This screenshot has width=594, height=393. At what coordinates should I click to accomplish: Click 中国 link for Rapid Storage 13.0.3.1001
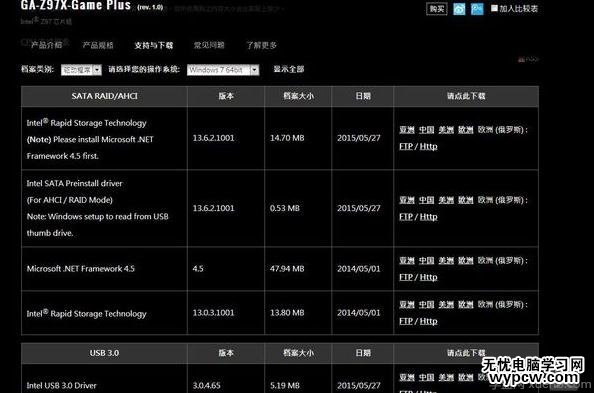click(x=427, y=304)
